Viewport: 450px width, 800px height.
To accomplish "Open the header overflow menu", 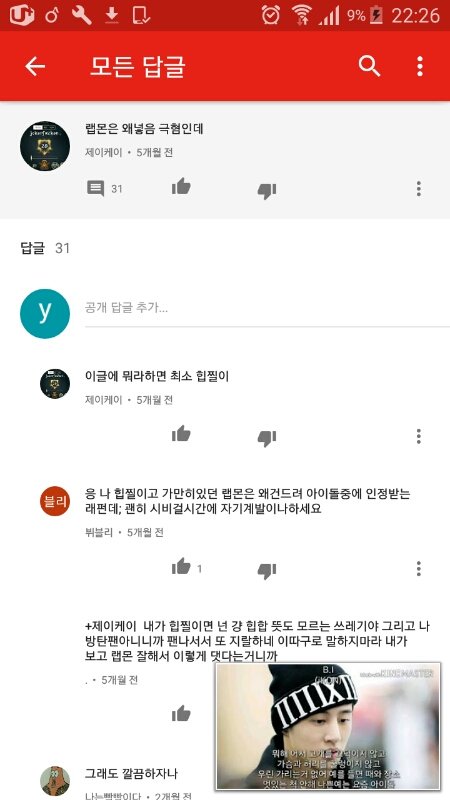I will [419, 66].
